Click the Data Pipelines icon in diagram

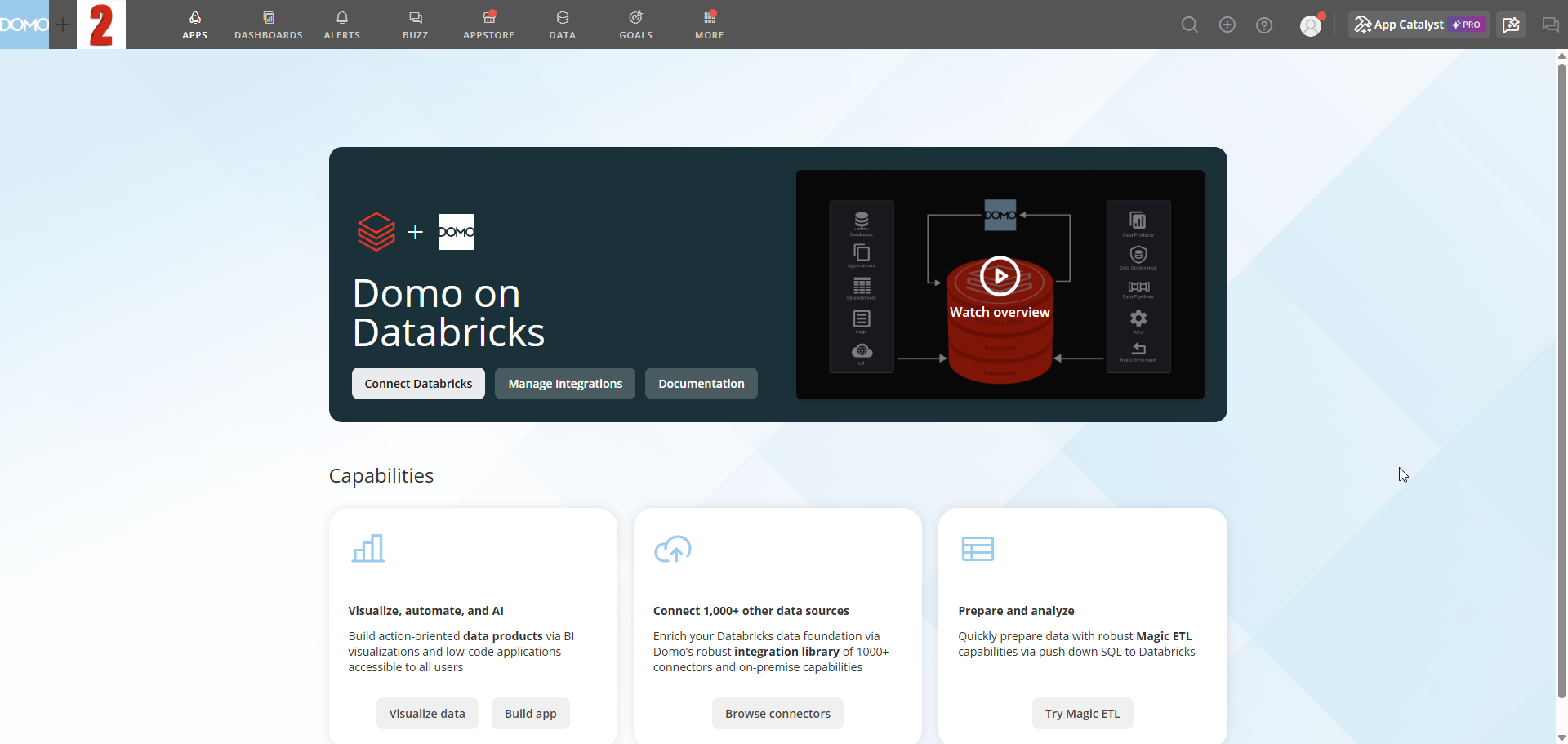click(x=1138, y=287)
